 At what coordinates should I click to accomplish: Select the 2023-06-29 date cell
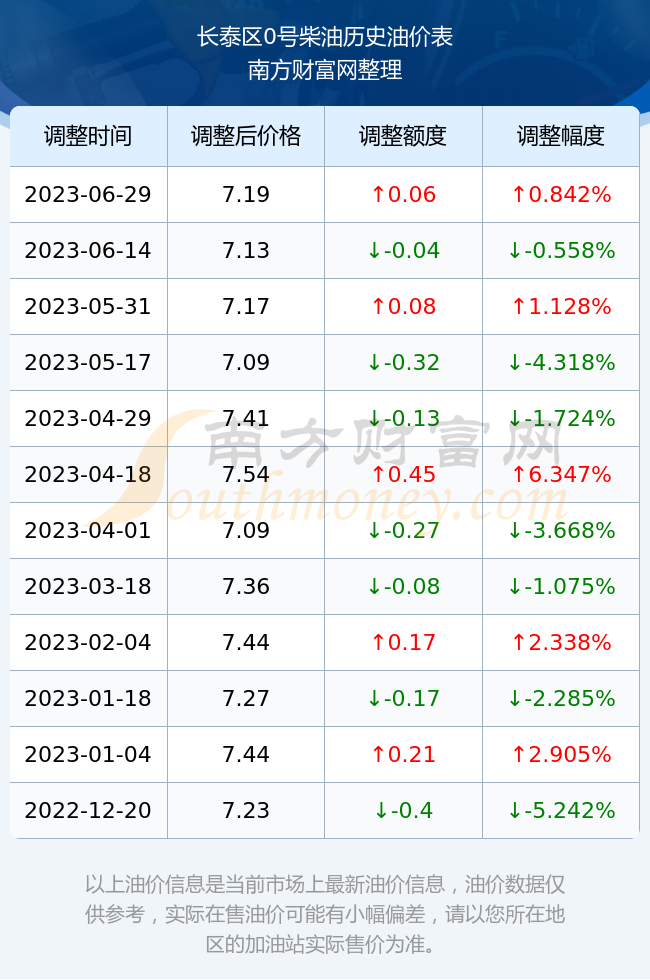(88, 194)
